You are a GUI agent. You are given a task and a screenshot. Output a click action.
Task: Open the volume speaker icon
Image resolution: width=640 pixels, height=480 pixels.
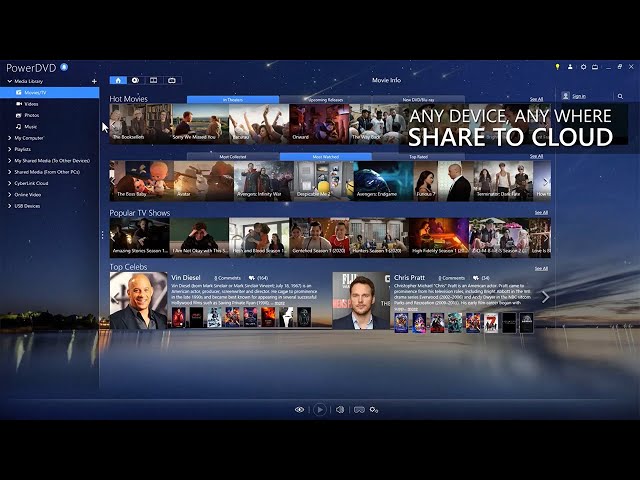[340, 409]
